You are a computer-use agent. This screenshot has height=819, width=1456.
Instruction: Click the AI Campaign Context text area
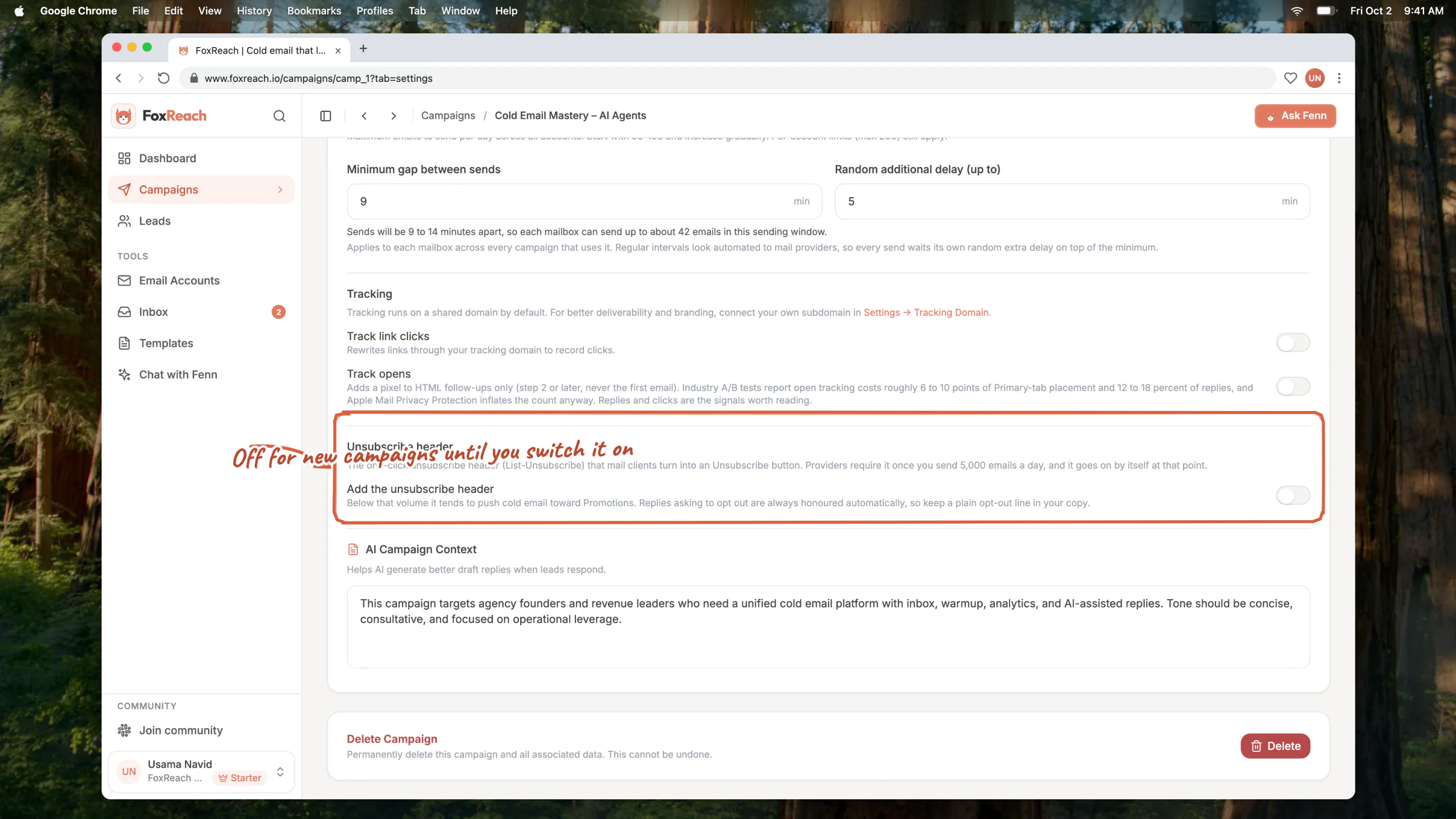click(828, 627)
